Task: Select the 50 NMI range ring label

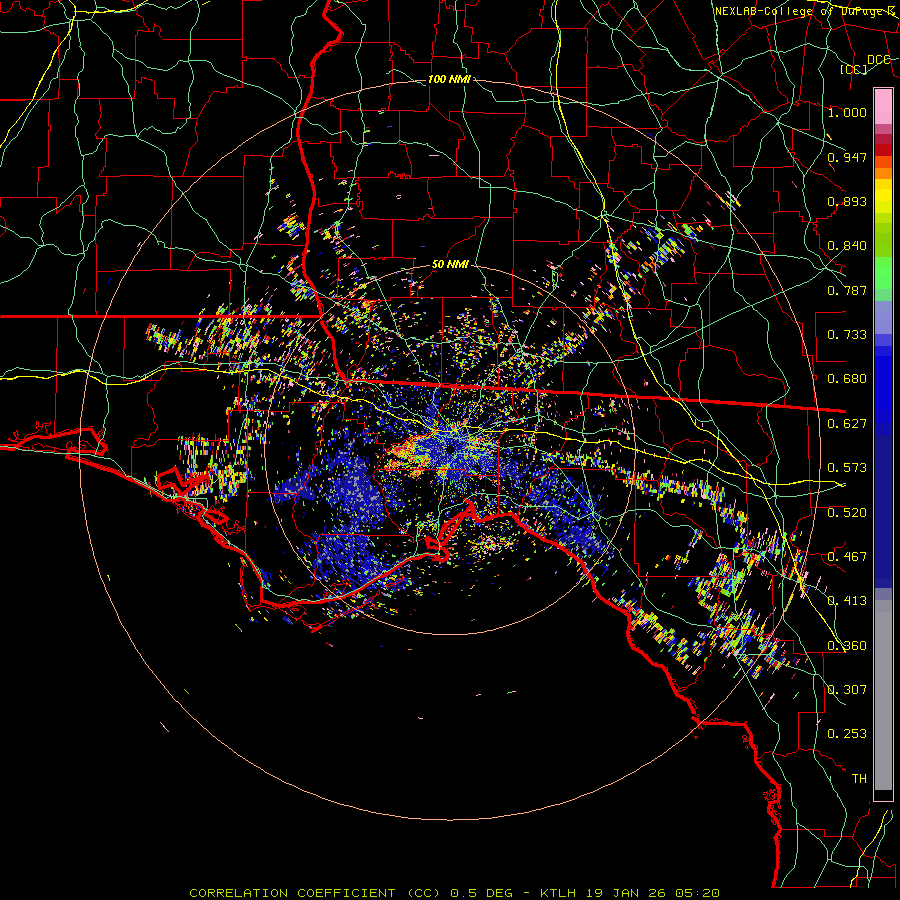Action: pos(450,264)
